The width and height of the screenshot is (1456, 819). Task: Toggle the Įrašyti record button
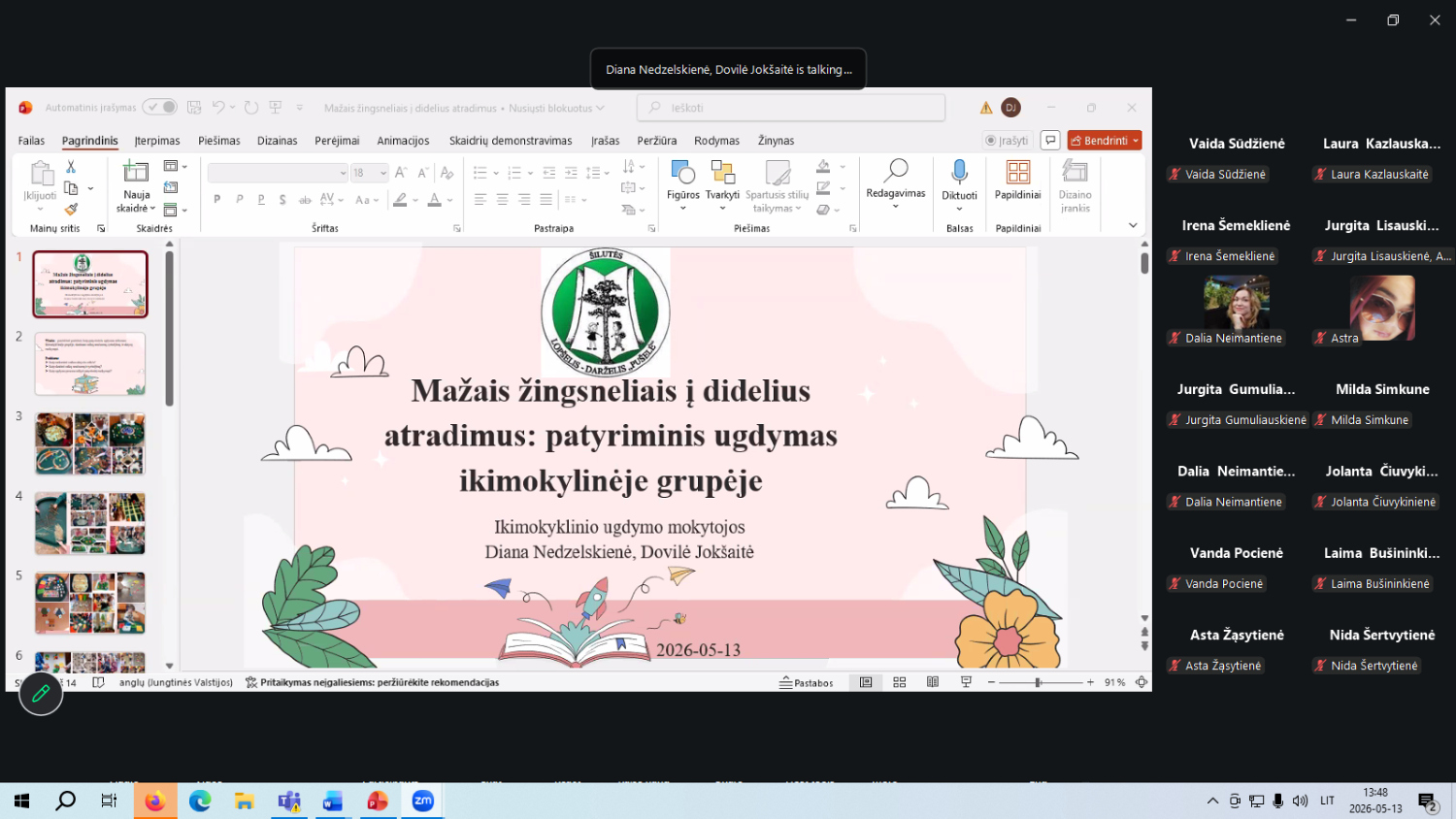[x=1007, y=141]
